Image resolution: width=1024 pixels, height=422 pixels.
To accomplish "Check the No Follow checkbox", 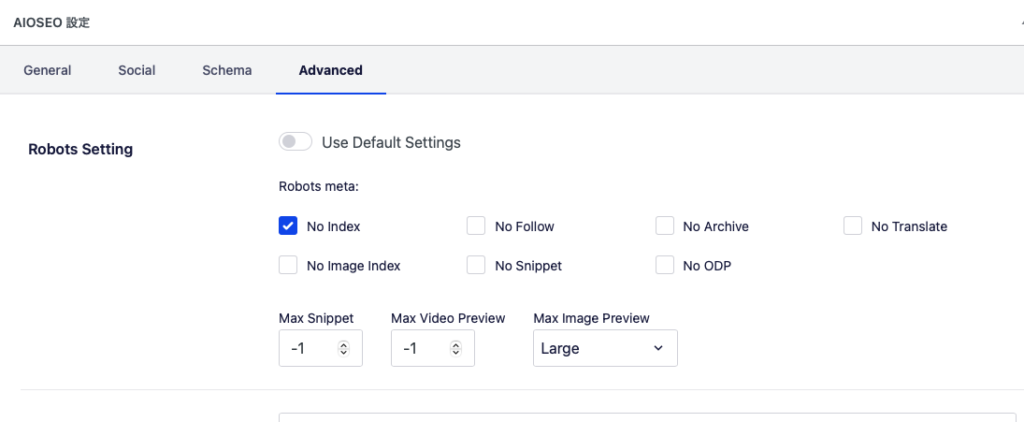I will [x=476, y=226].
